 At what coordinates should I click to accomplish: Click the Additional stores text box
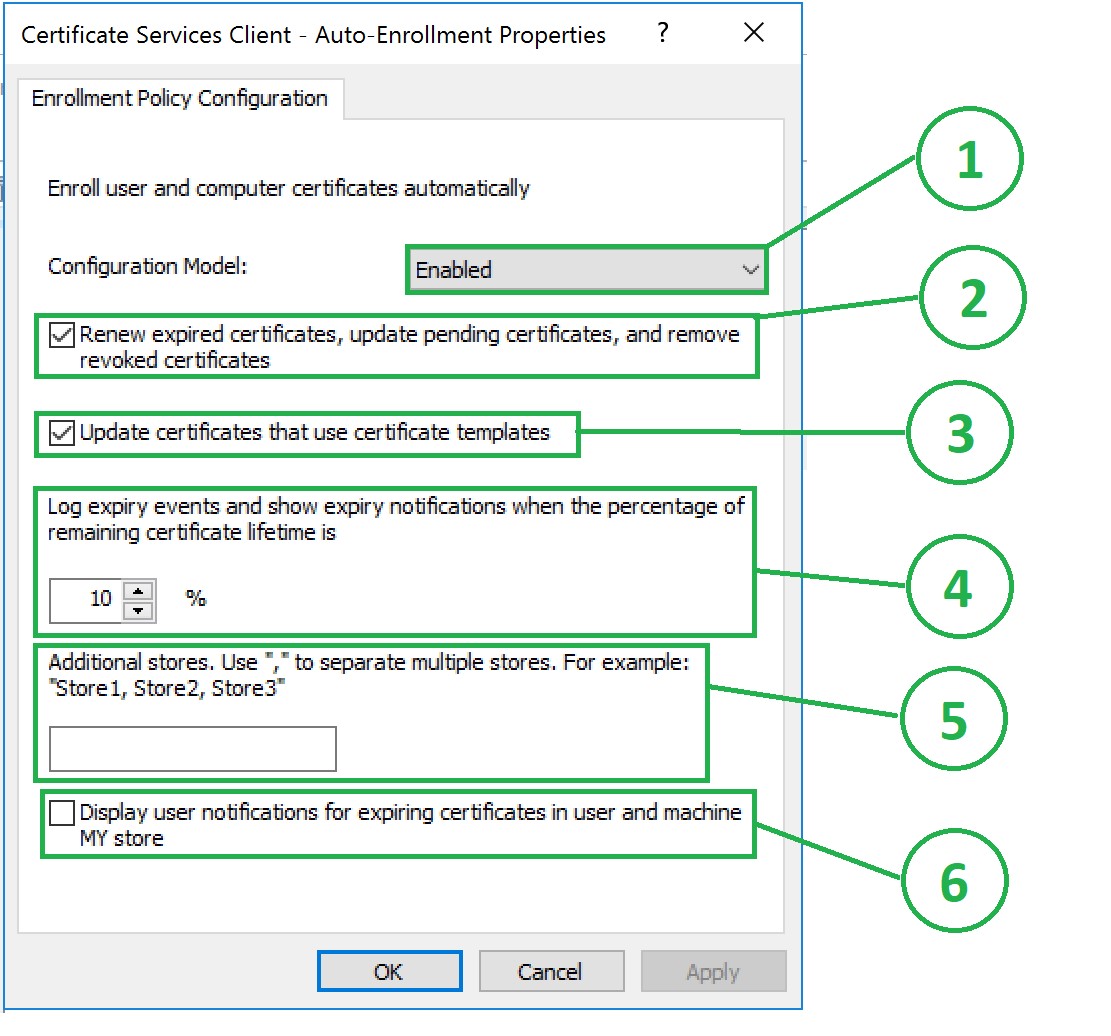[192, 749]
